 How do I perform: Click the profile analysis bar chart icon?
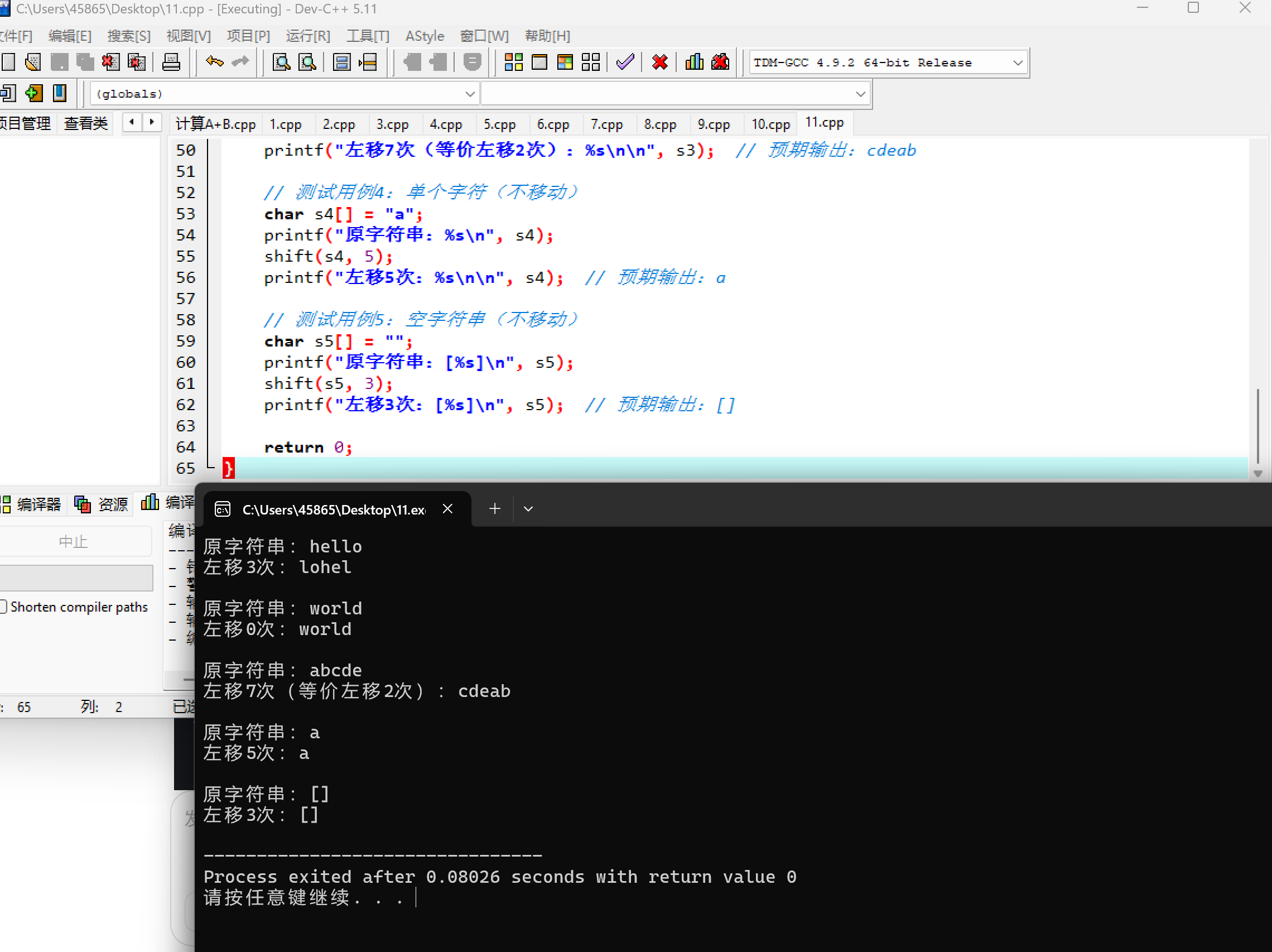[694, 61]
